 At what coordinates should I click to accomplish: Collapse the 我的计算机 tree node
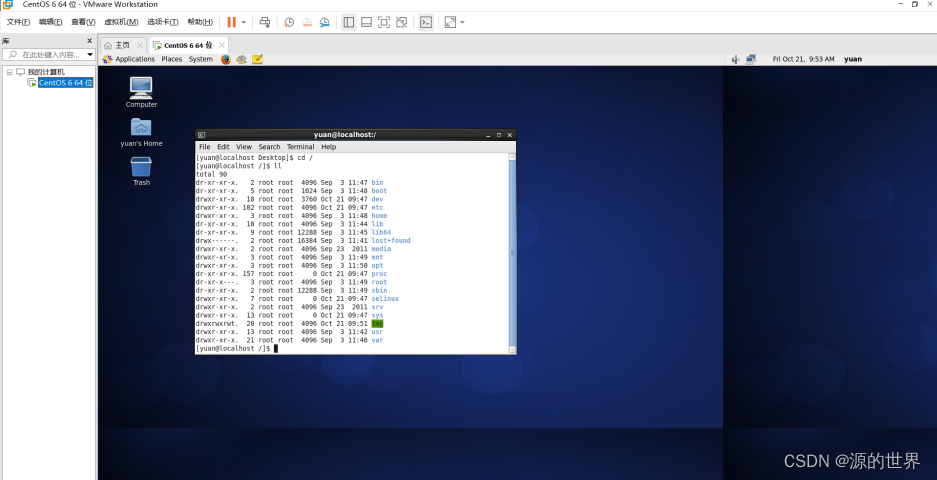pos(9,72)
